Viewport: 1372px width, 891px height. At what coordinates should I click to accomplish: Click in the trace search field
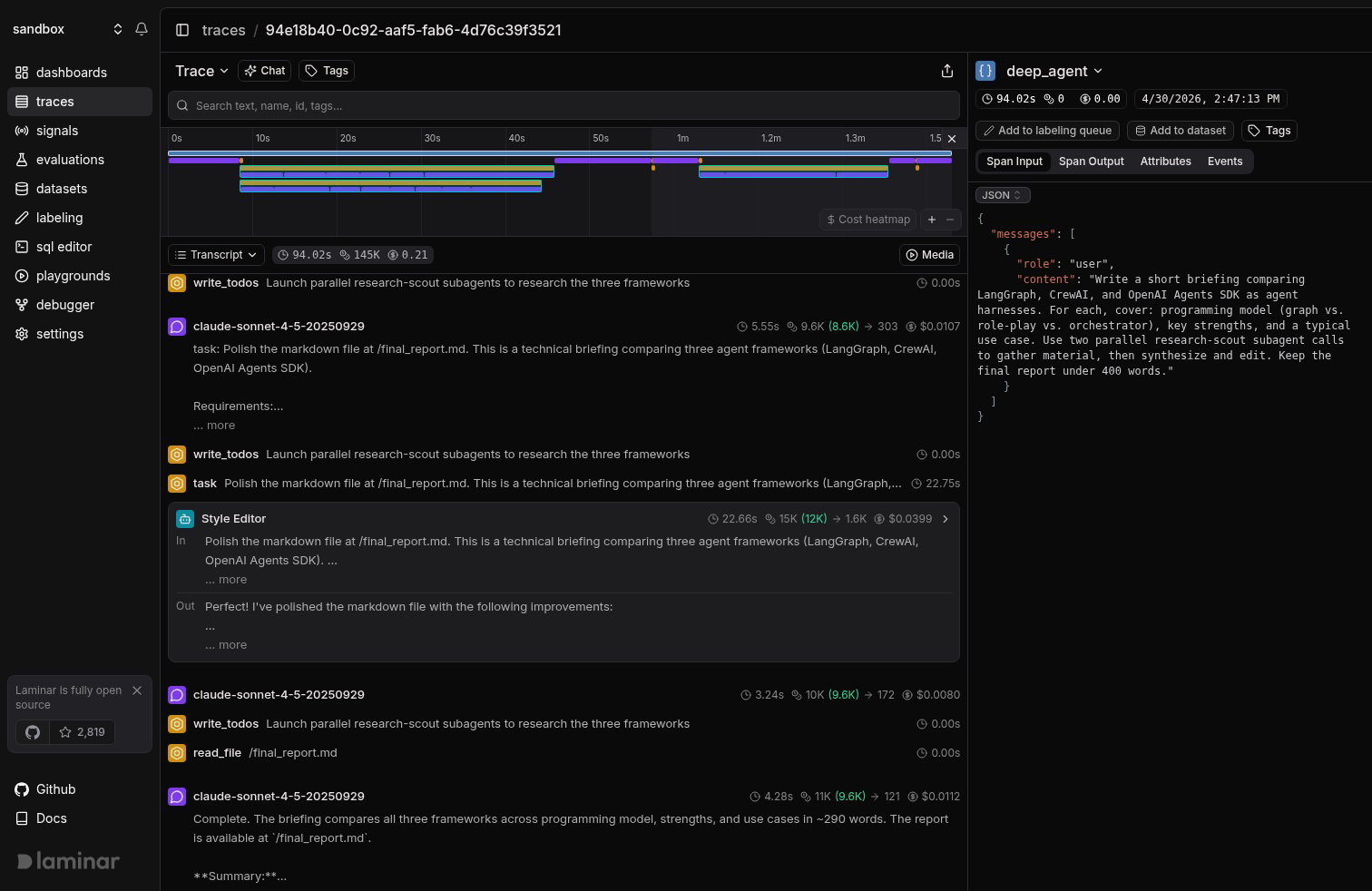coord(563,105)
